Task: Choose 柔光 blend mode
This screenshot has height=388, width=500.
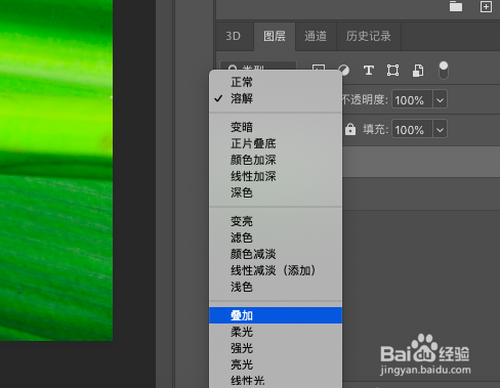Action: click(x=275, y=332)
